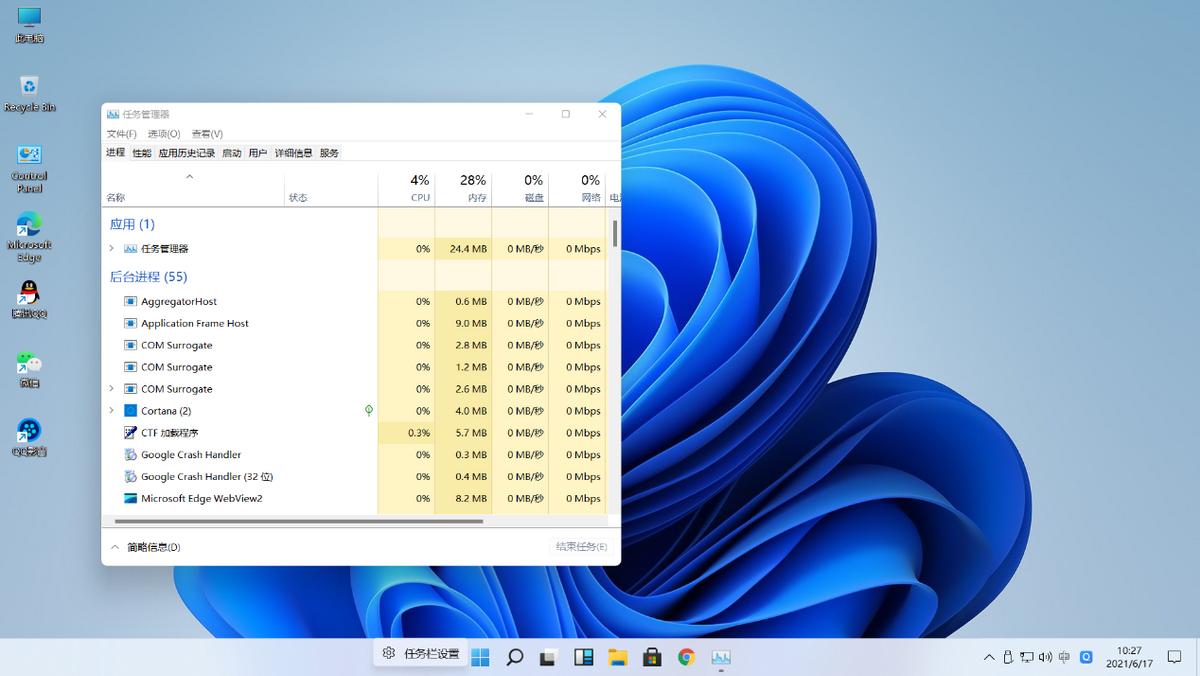Click the volume icon in the system tray

(1045, 657)
